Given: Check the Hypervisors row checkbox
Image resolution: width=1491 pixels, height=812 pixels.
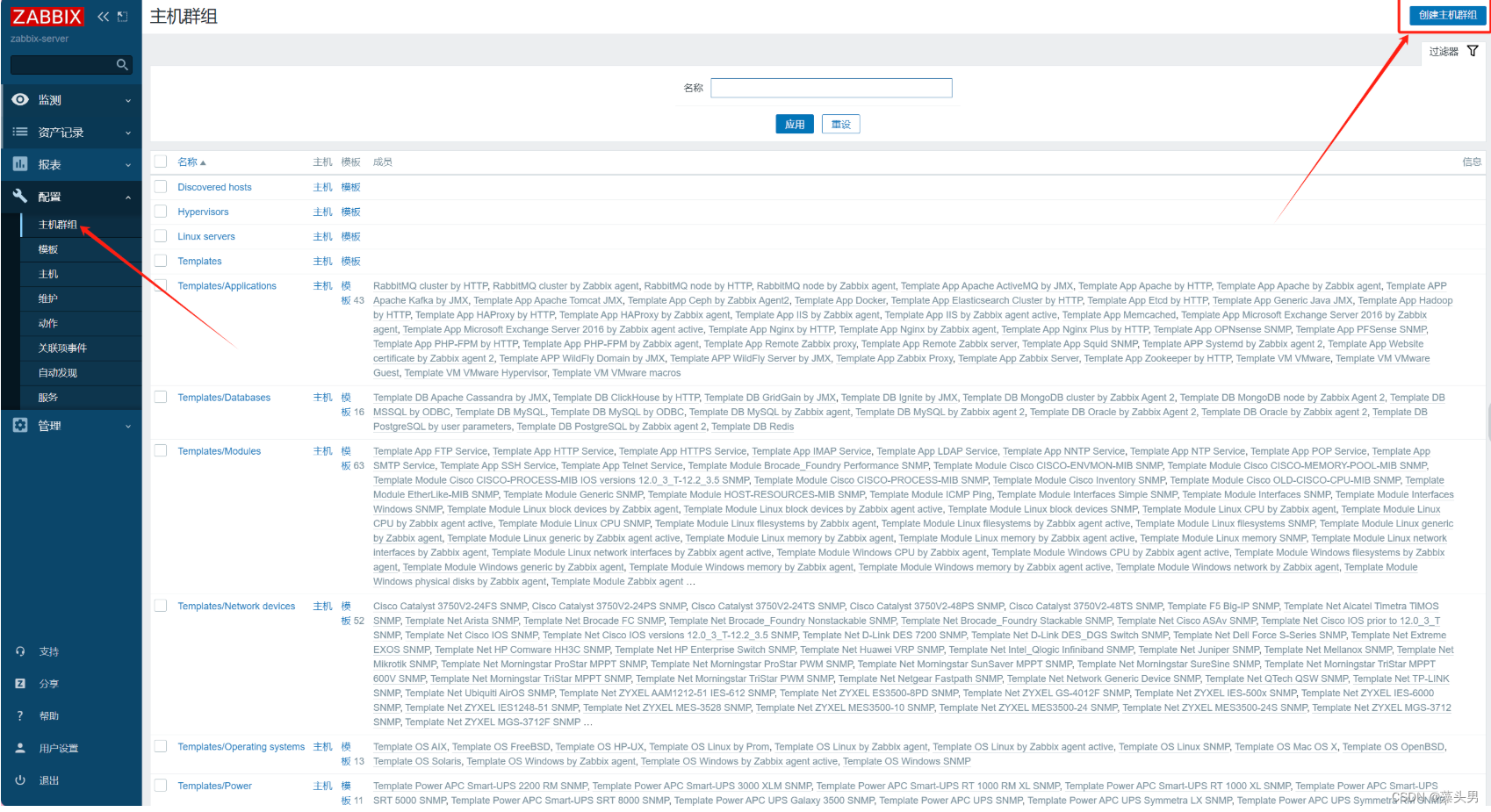Looking at the screenshot, I should click(x=161, y=211).
